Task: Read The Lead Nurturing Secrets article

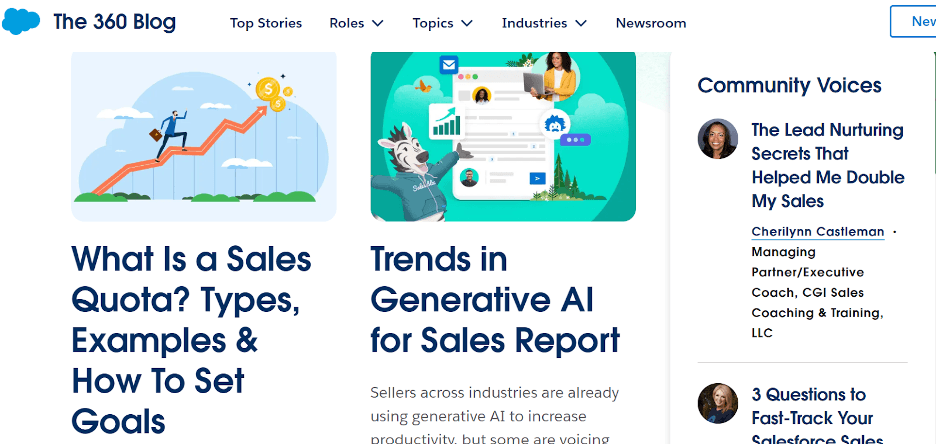Action: [x=827, y=165]
